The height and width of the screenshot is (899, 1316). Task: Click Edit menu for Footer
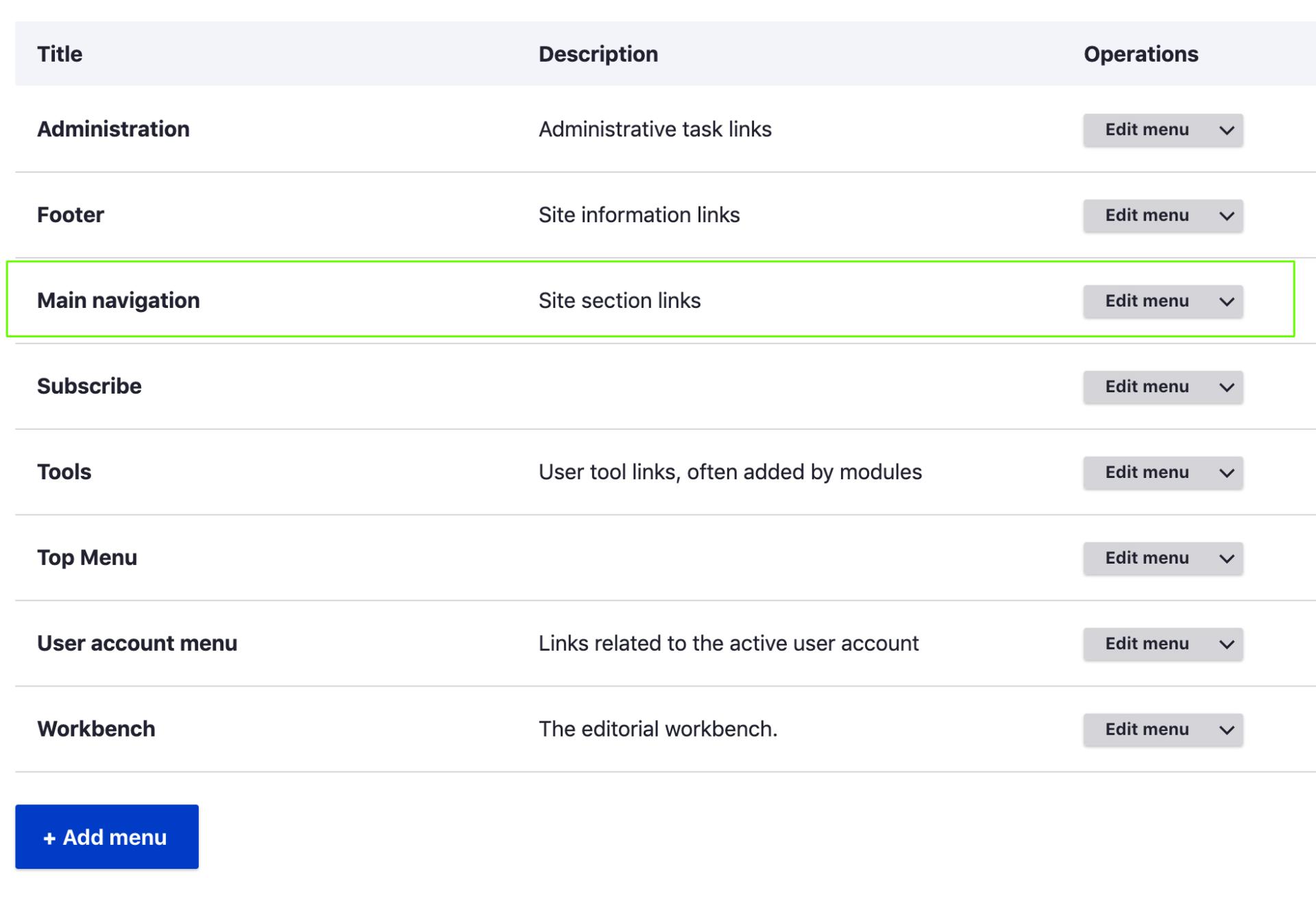[x=1147, y=215]
